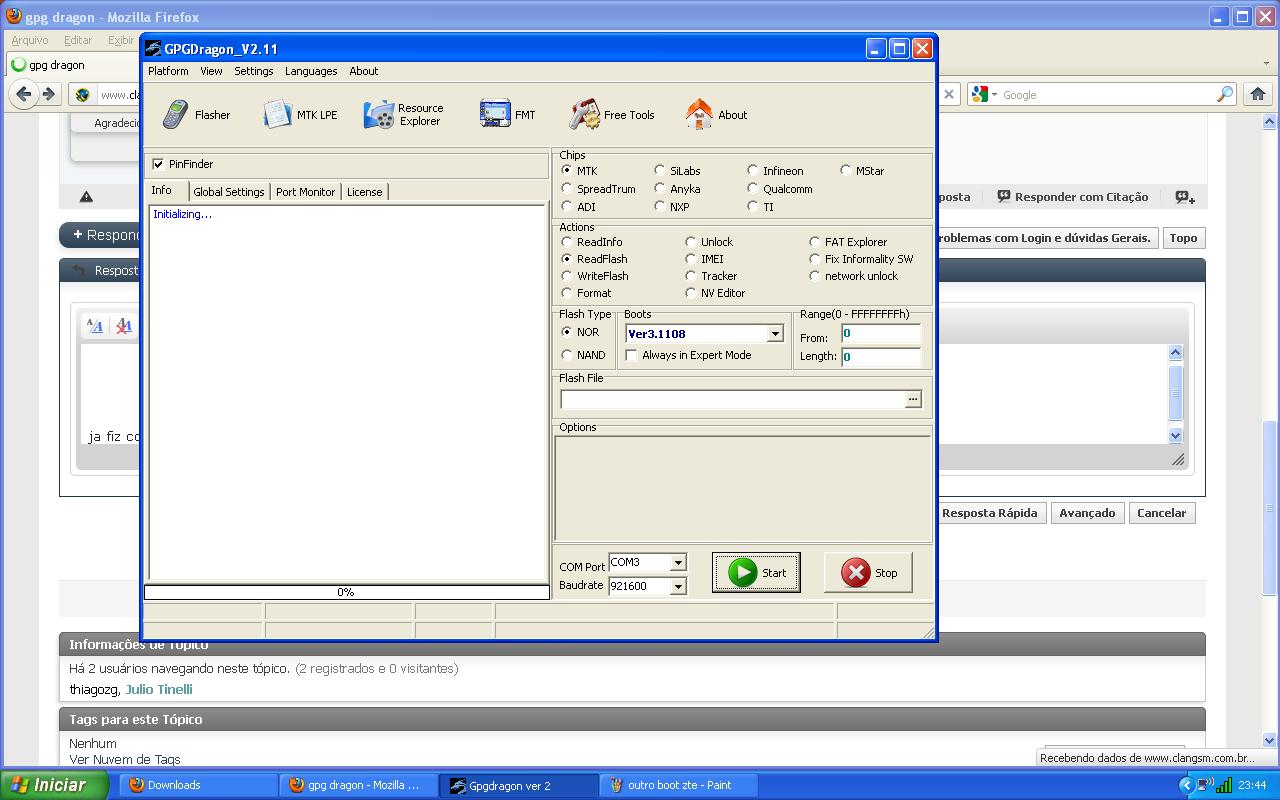Expand Boots version dropdown Ver3.1108
The width and height of the screenshot is (1280, 800).
775,334
